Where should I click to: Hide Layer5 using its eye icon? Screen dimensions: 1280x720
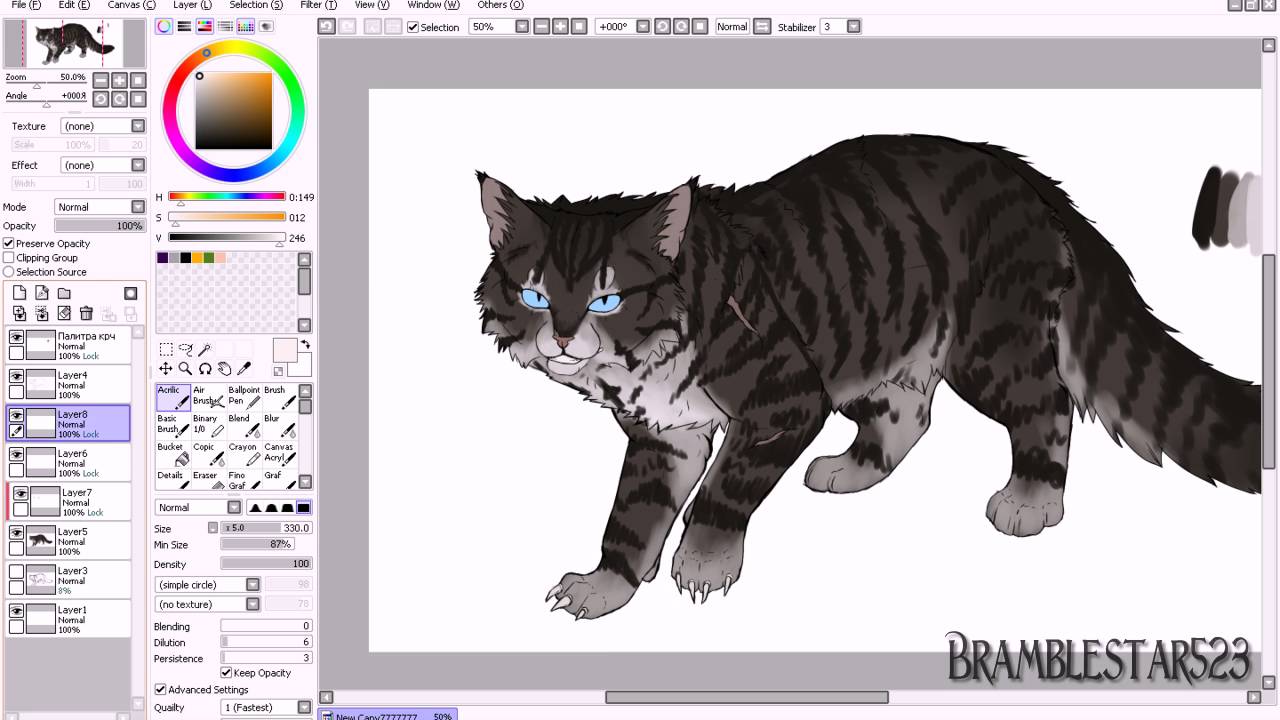point(16,533)
